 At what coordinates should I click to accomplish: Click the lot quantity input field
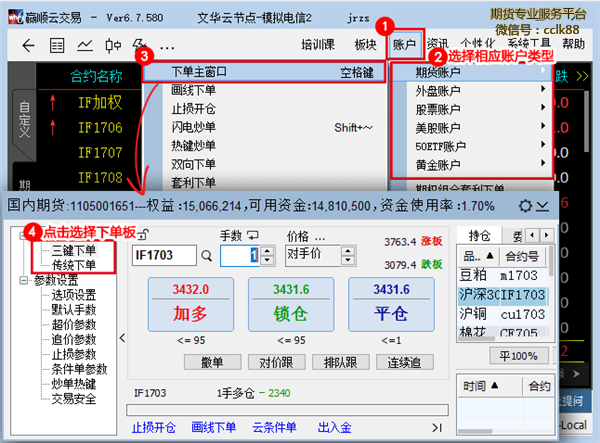pos(240,256)
